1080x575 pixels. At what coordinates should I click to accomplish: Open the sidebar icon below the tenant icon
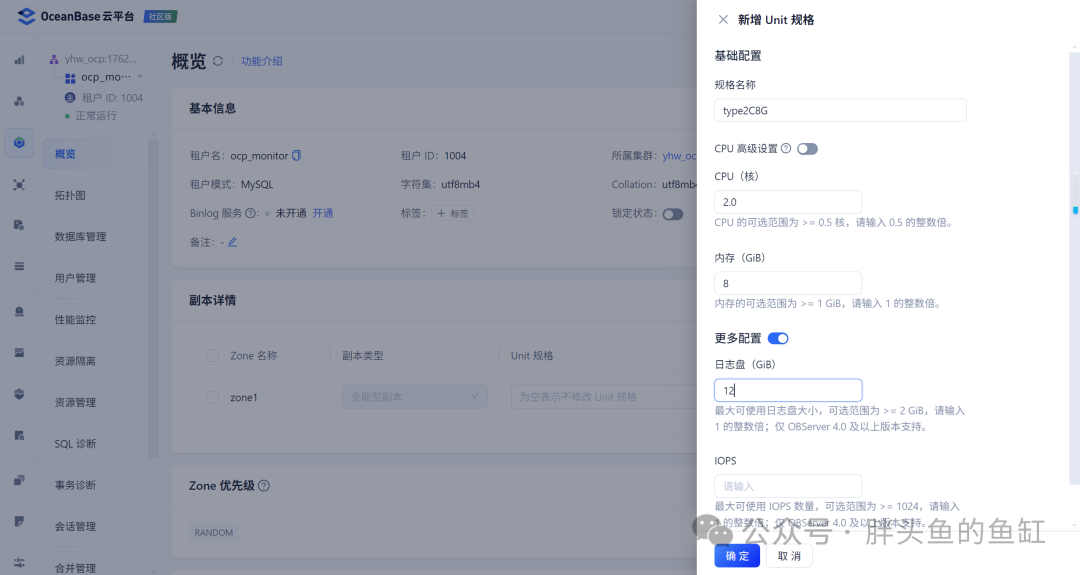pos(19,185)
